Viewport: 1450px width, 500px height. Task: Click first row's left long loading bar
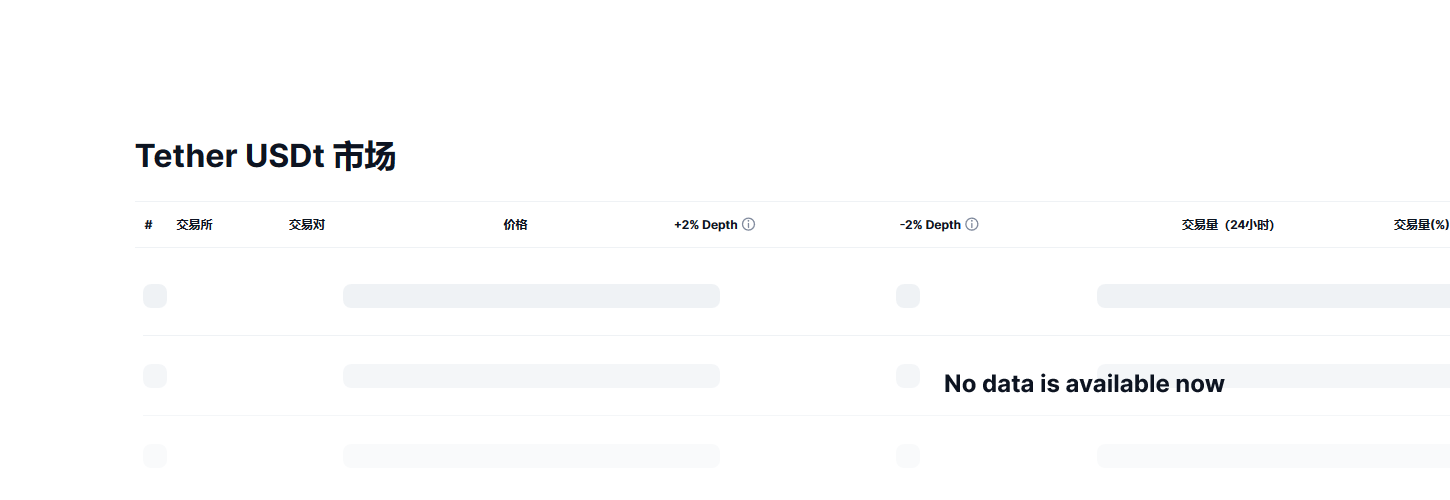click(531, 296)
